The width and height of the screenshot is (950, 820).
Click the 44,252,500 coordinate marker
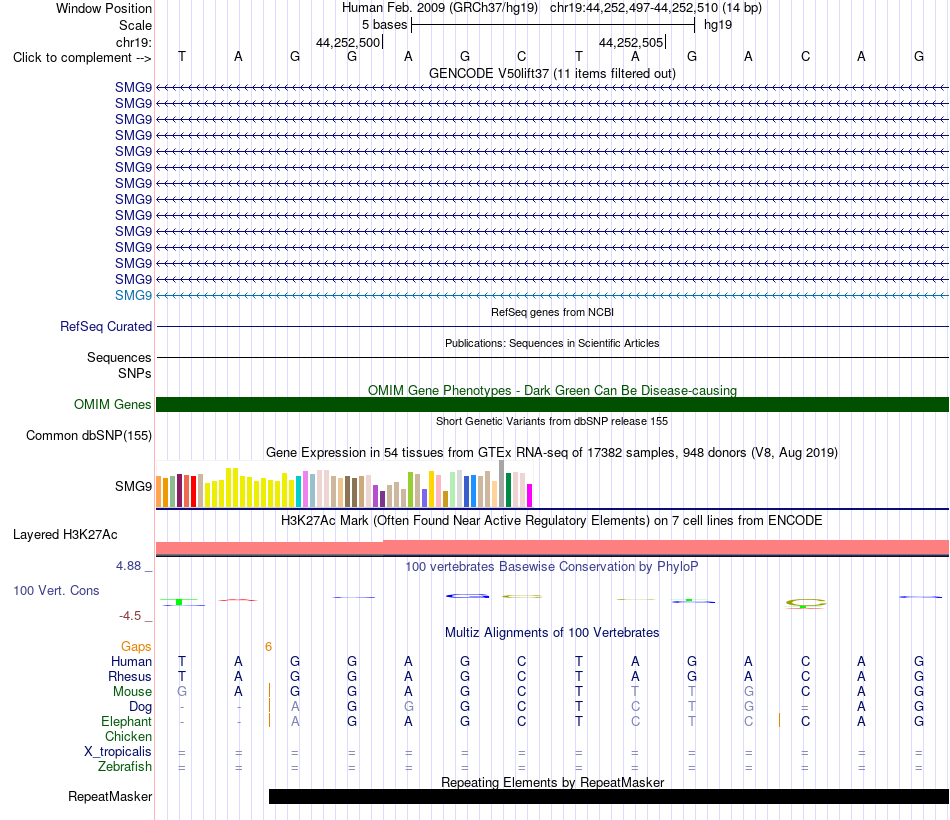tap(348, 42)
